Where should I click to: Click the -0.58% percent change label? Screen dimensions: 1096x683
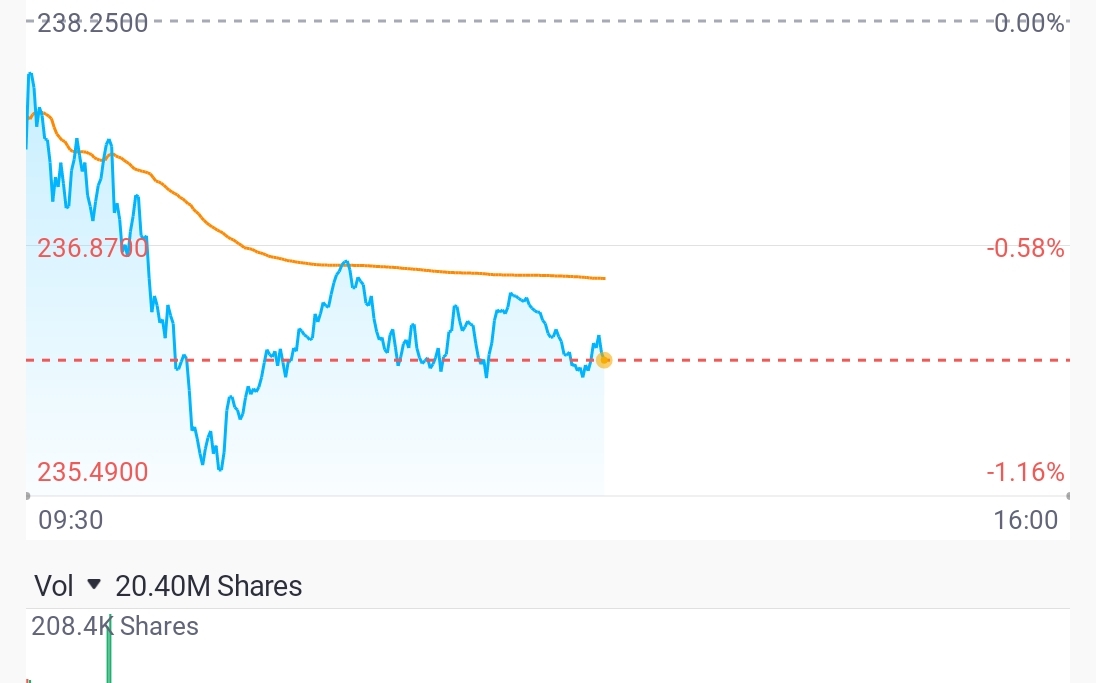pyautogui.click(x=1026, y=248)
